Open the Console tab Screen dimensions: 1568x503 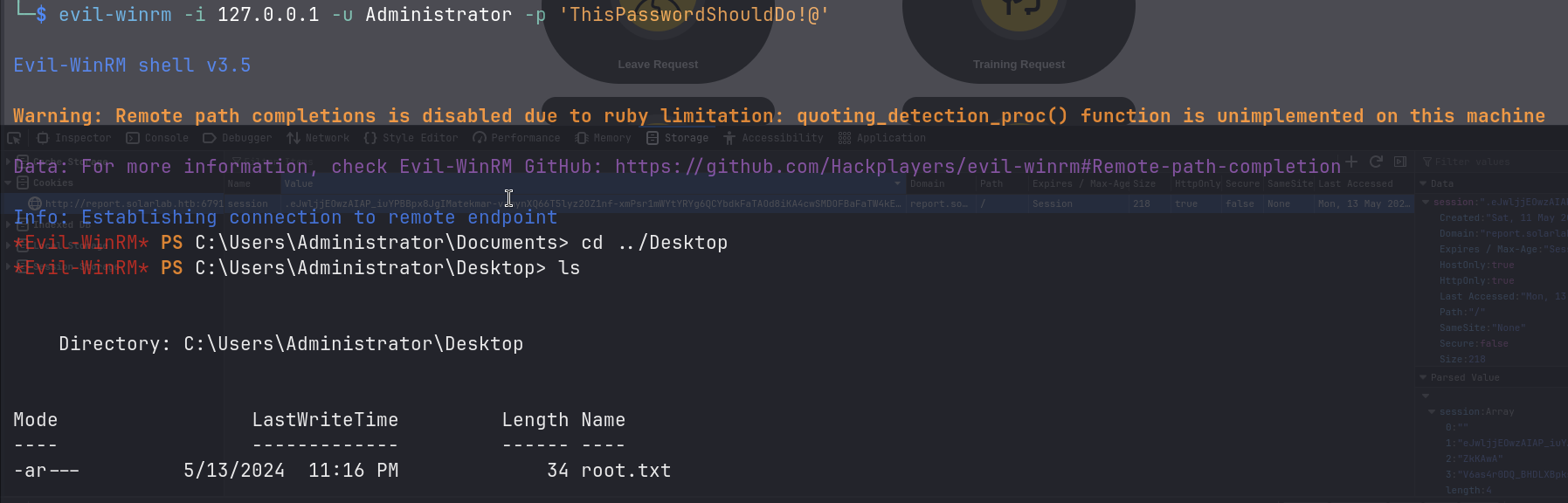tap(157, 138)
